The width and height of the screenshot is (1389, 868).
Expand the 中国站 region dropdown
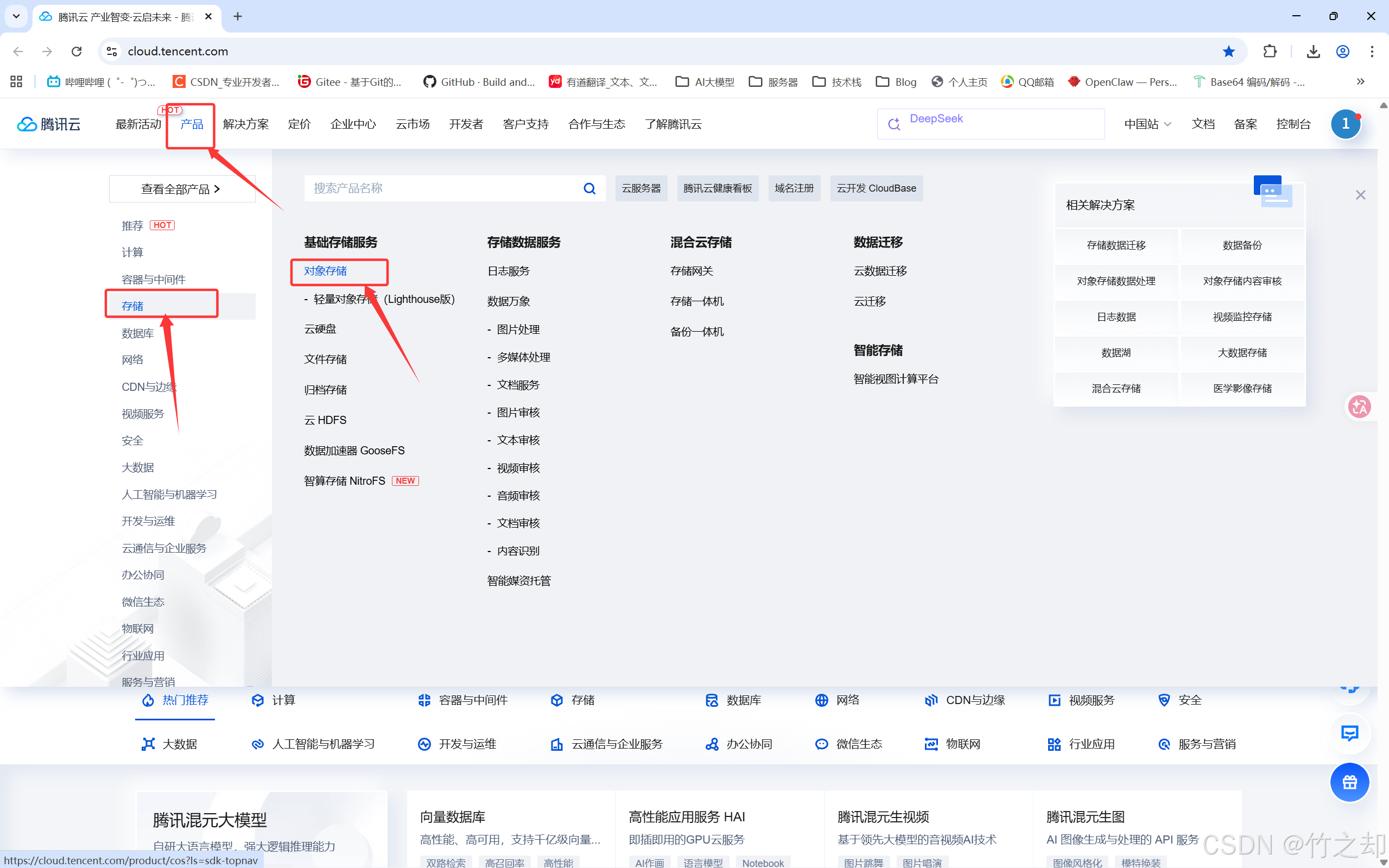tap(1147, 124)
